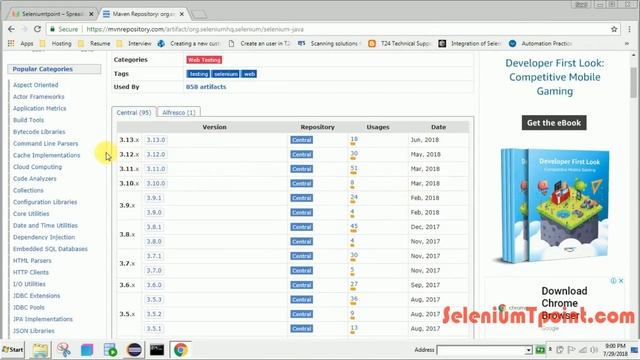Reload the page with refresh icon
The height and width of the screenshot is (360, 640).
pos(37,29)
